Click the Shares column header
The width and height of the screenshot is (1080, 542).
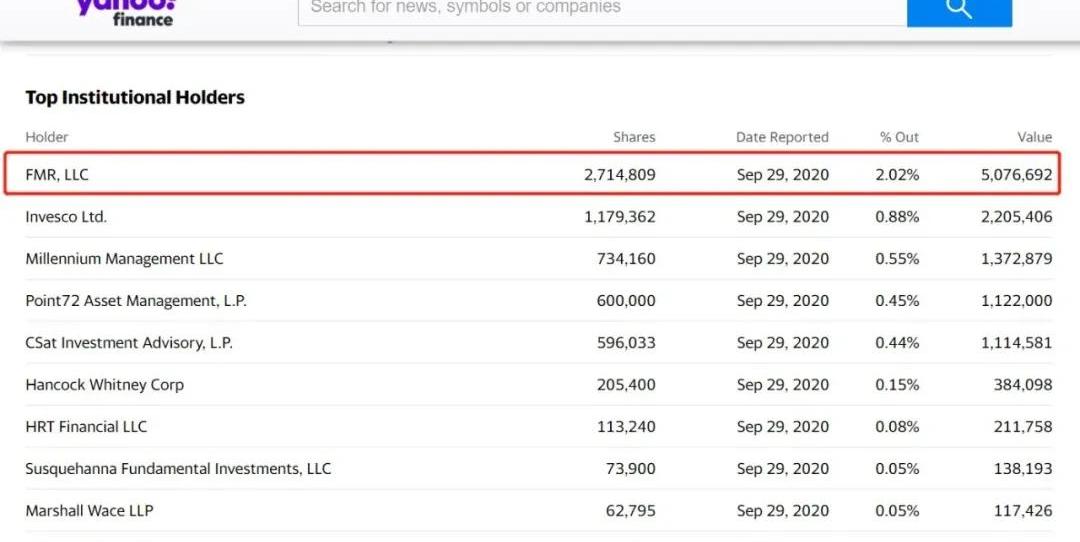click(x=634, y=137)
